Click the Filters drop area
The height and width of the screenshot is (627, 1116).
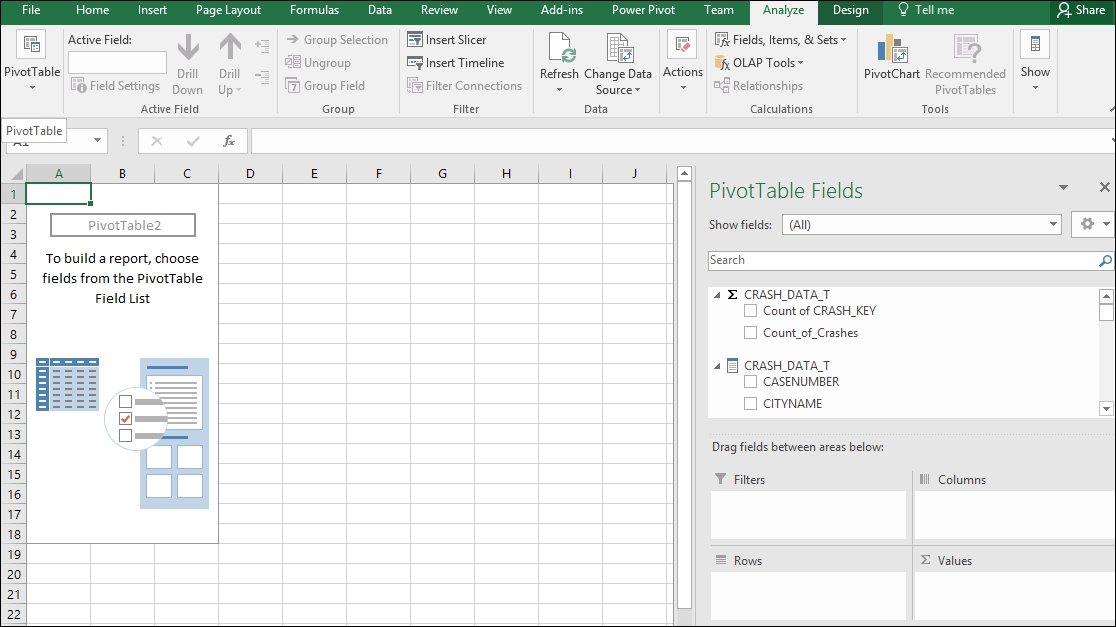pyautogui.click(x=809, y=516)
